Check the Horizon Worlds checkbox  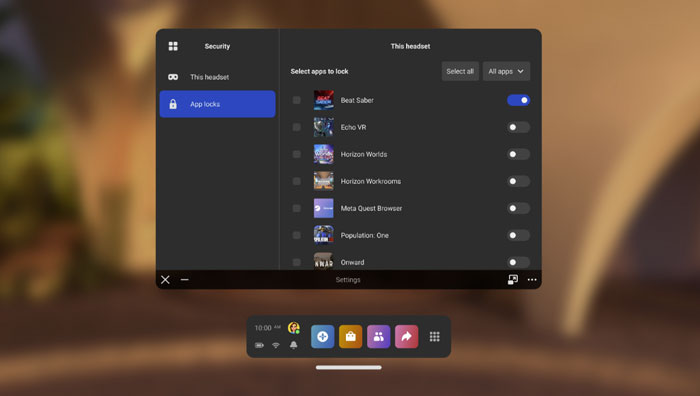pyautogui.click(x=296, y=154)
